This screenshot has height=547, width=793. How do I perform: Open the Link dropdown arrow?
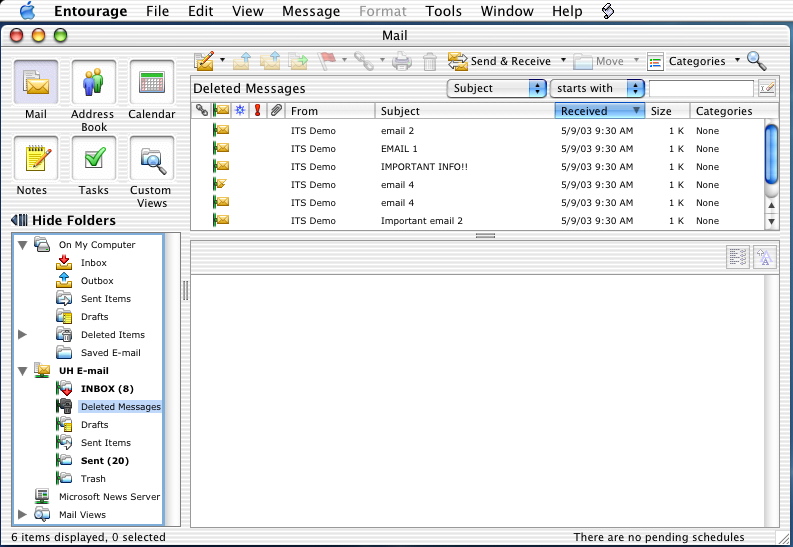(x=382, y=61)
